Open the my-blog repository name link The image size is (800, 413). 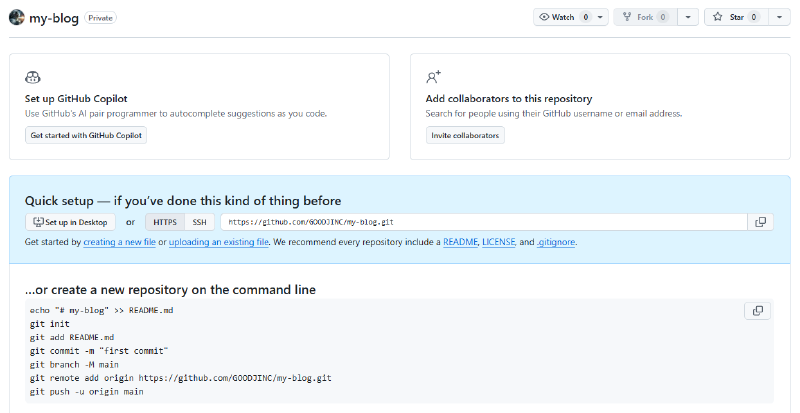[x=54, y=18]
